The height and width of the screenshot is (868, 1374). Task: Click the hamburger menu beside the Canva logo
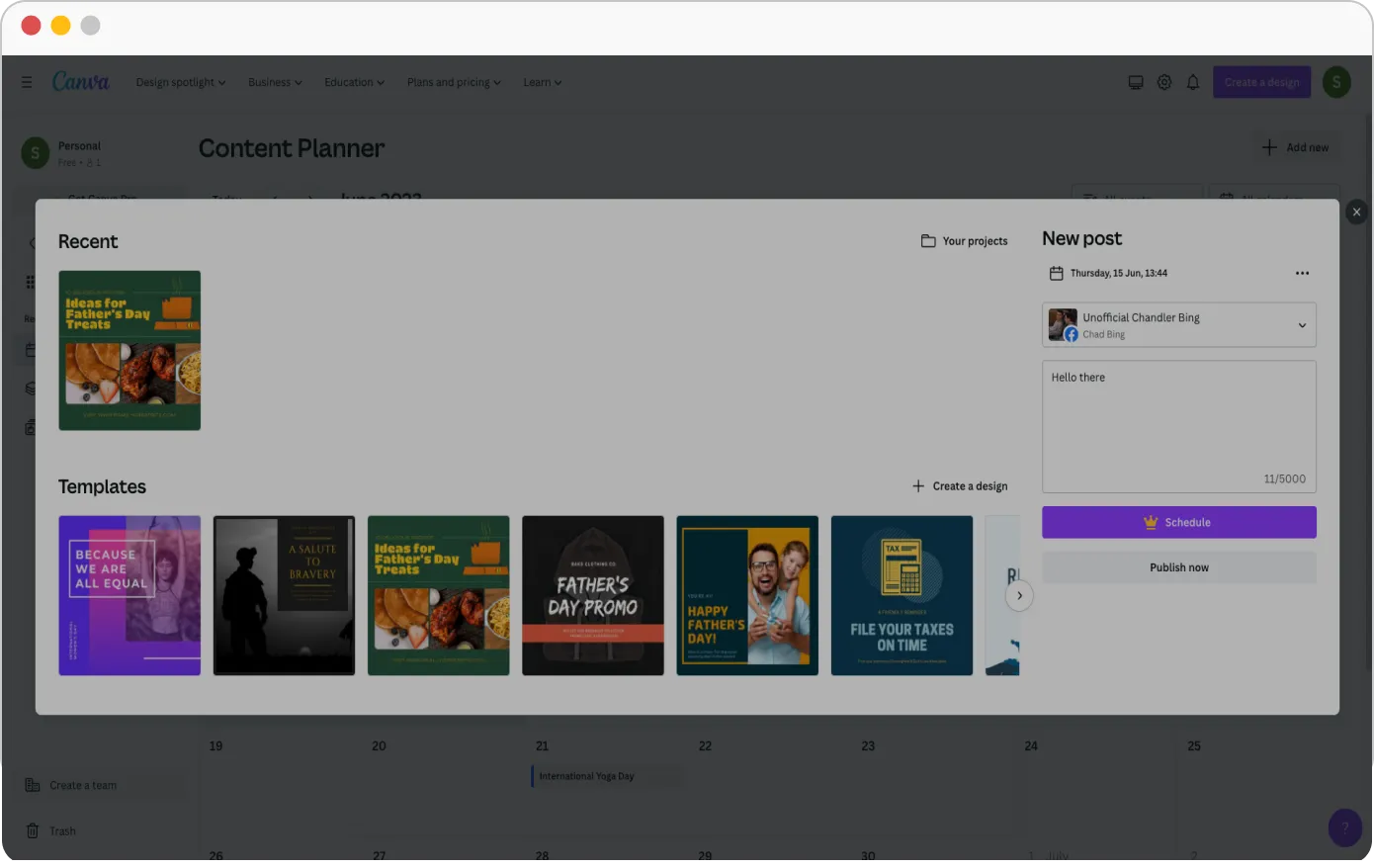[x=27, y=82]
